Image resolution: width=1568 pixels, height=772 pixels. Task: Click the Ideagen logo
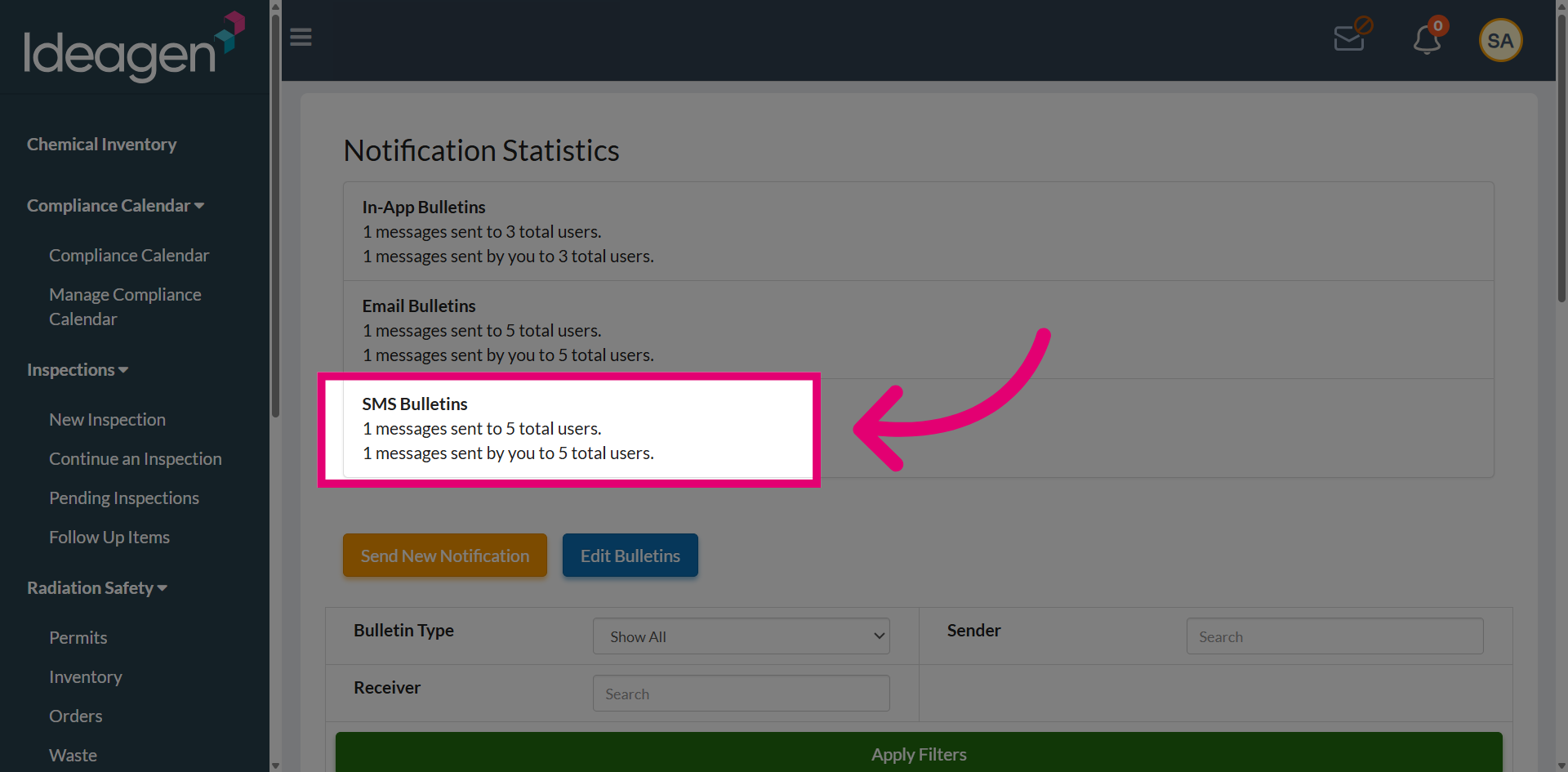134,47
